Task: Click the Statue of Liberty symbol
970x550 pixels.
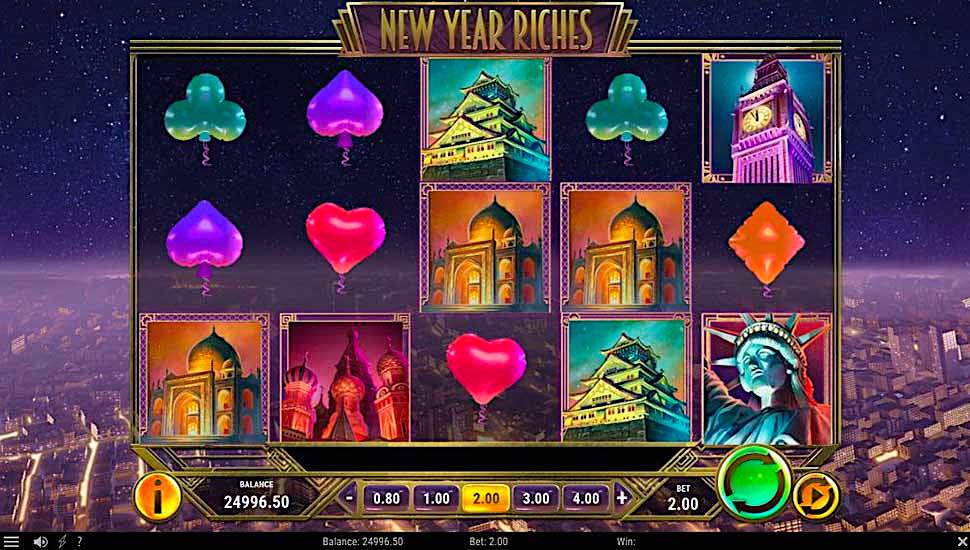Action: coord(767,379)
